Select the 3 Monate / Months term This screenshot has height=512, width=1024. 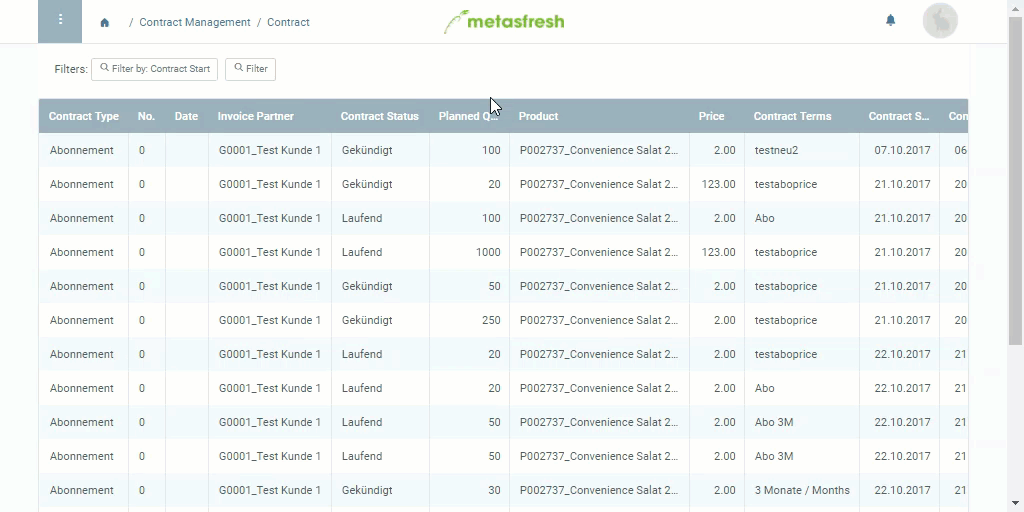click(802, 490)
